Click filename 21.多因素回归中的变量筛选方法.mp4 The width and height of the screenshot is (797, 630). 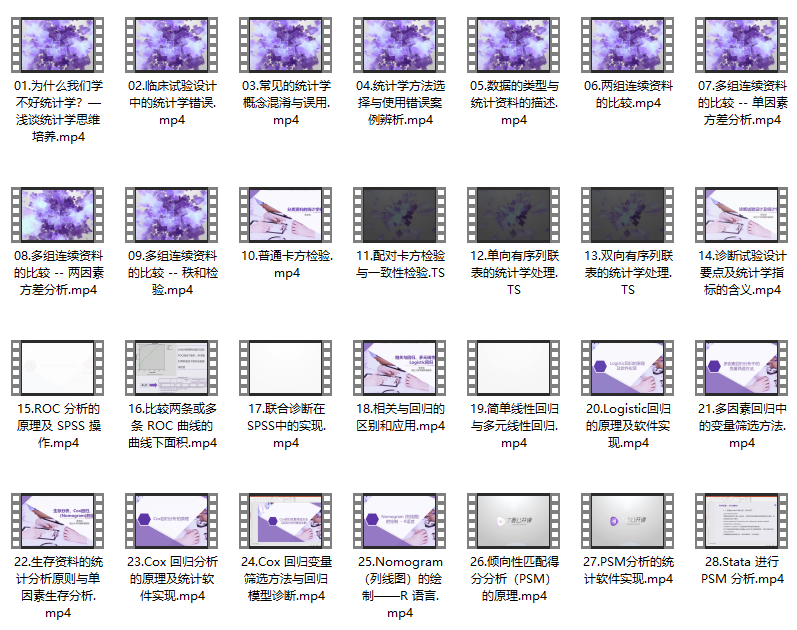(x=742, y=426)
